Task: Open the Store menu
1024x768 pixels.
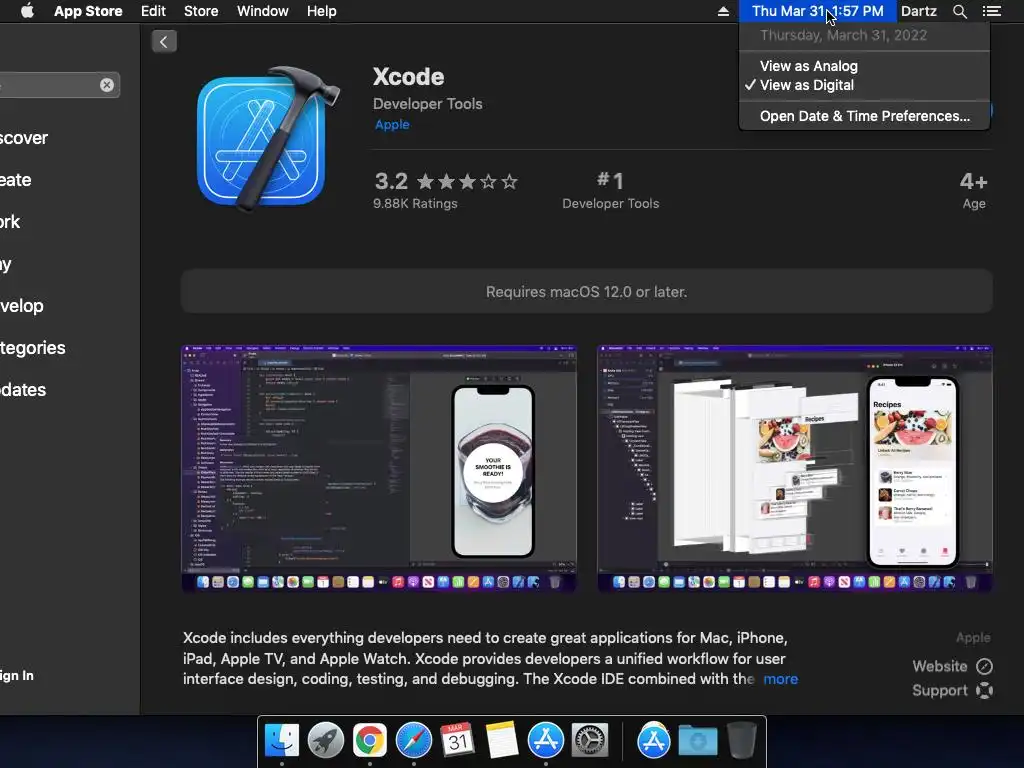Action: [x=201, y=11]
